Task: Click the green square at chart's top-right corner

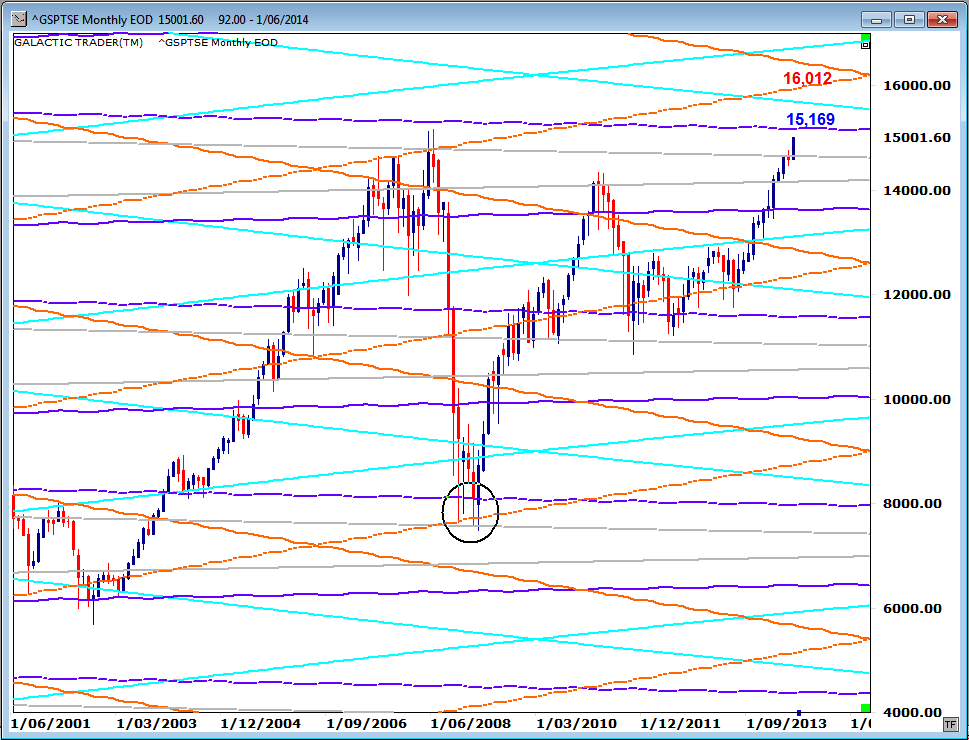Action: coord(865,38)
